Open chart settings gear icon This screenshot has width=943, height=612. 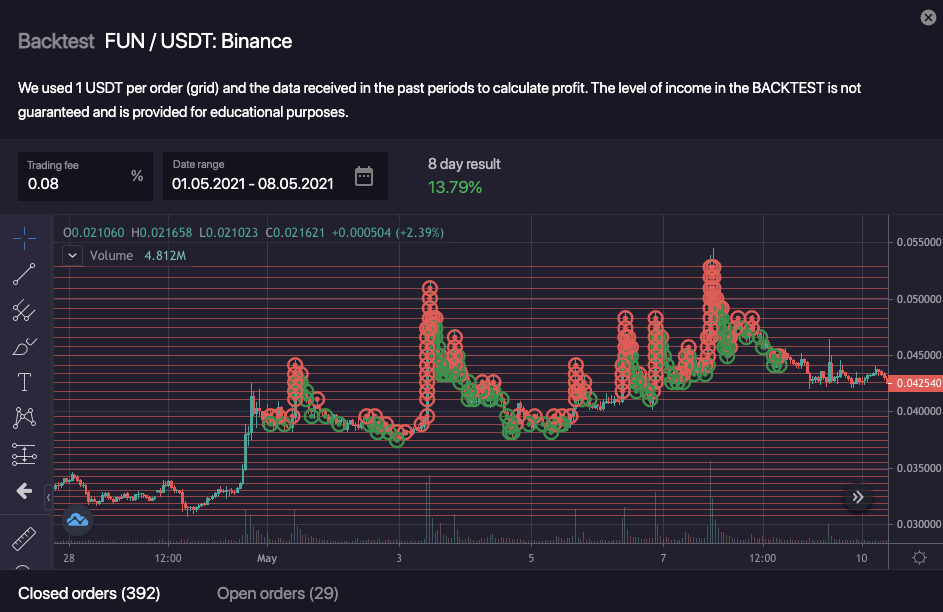(919, 558)
